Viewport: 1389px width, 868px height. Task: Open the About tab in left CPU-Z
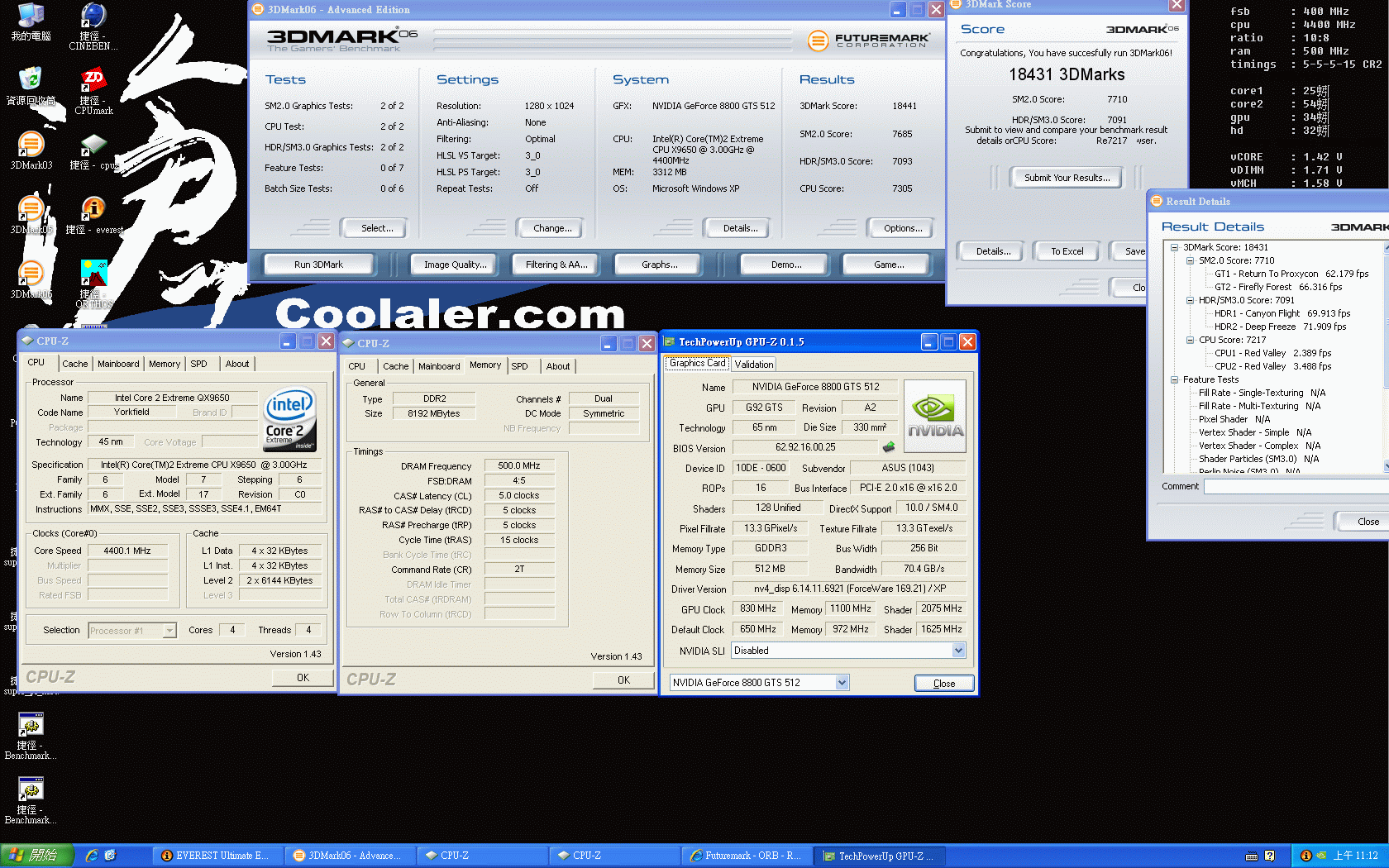(237, 364)
